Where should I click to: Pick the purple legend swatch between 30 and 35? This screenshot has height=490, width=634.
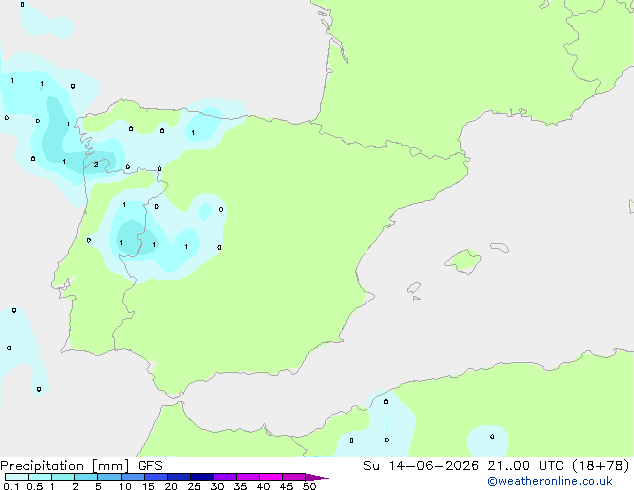225,477
